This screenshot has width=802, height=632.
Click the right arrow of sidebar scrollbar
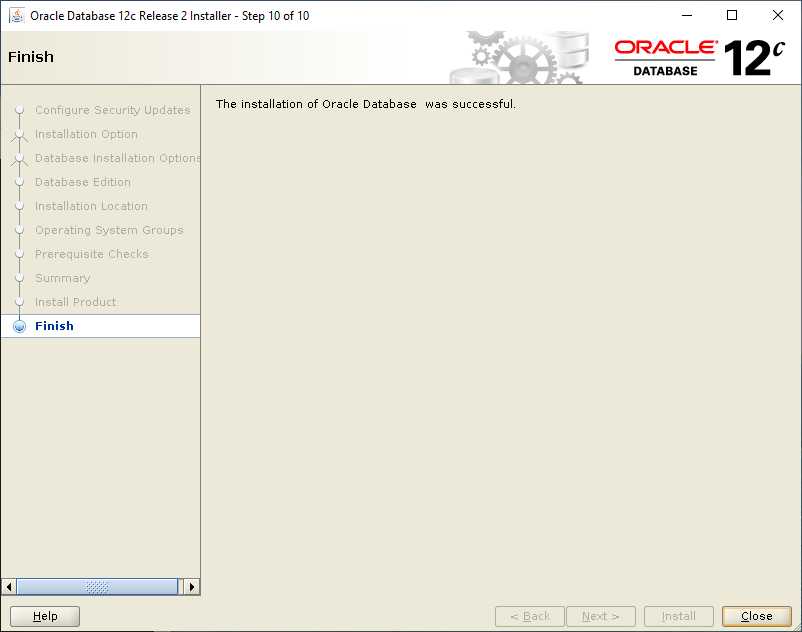(x=192, y=586)
